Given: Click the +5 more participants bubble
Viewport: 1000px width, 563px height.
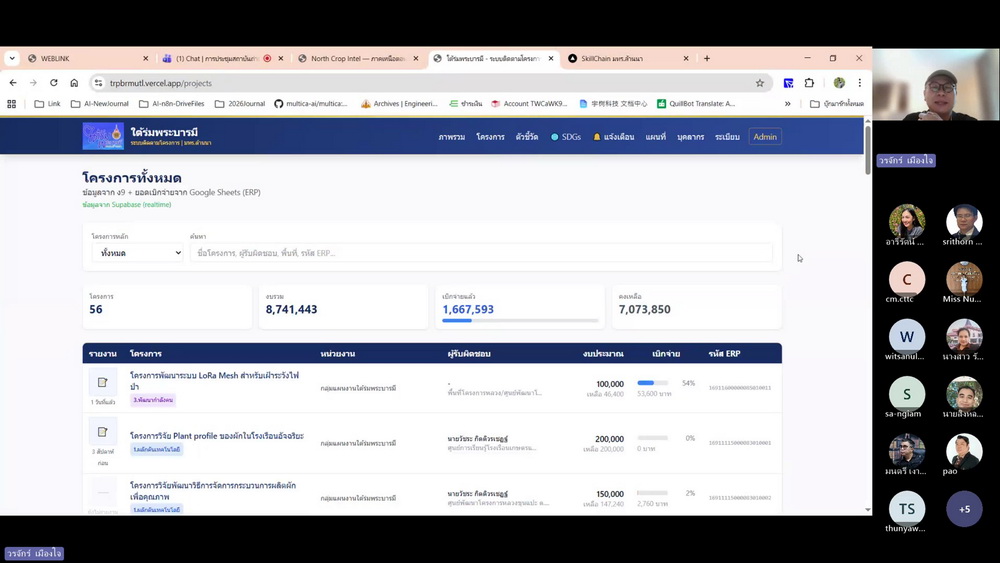Looking at the screenshot, I should pos(964,509).
